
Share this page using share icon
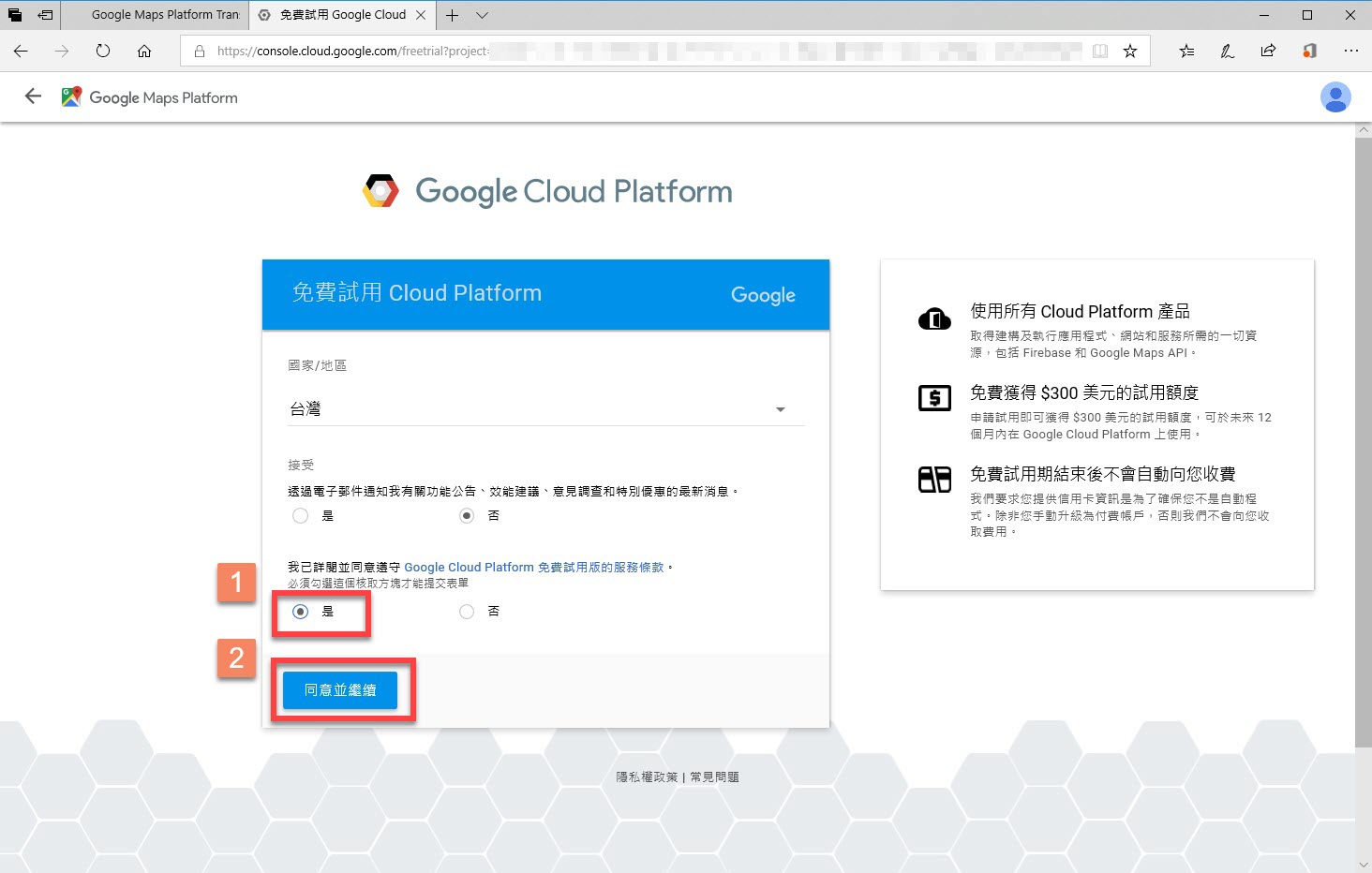(1268, 52)
